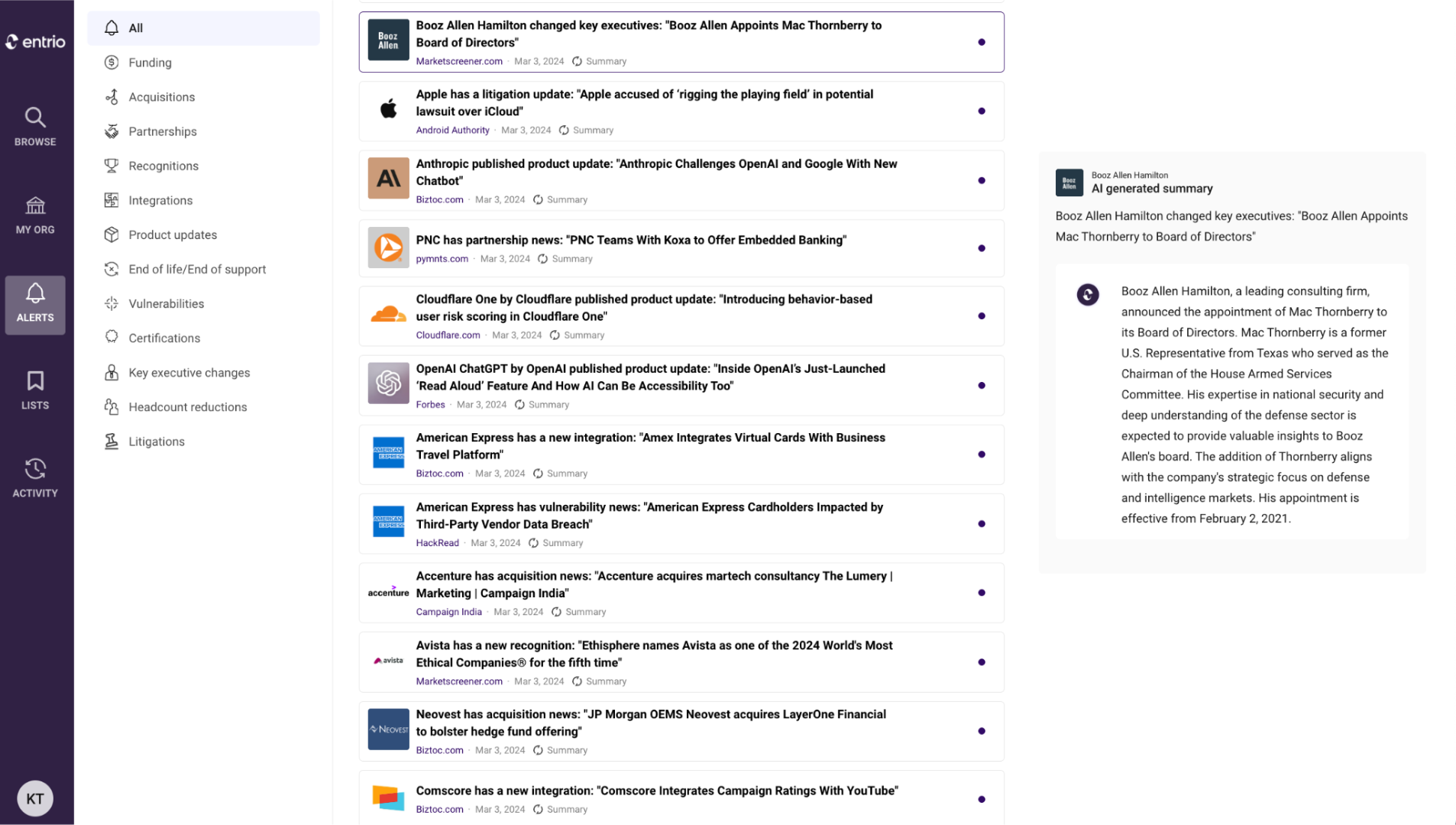Go to My Org
Viewport: 1456px width, 825px height.
point(35,215)
